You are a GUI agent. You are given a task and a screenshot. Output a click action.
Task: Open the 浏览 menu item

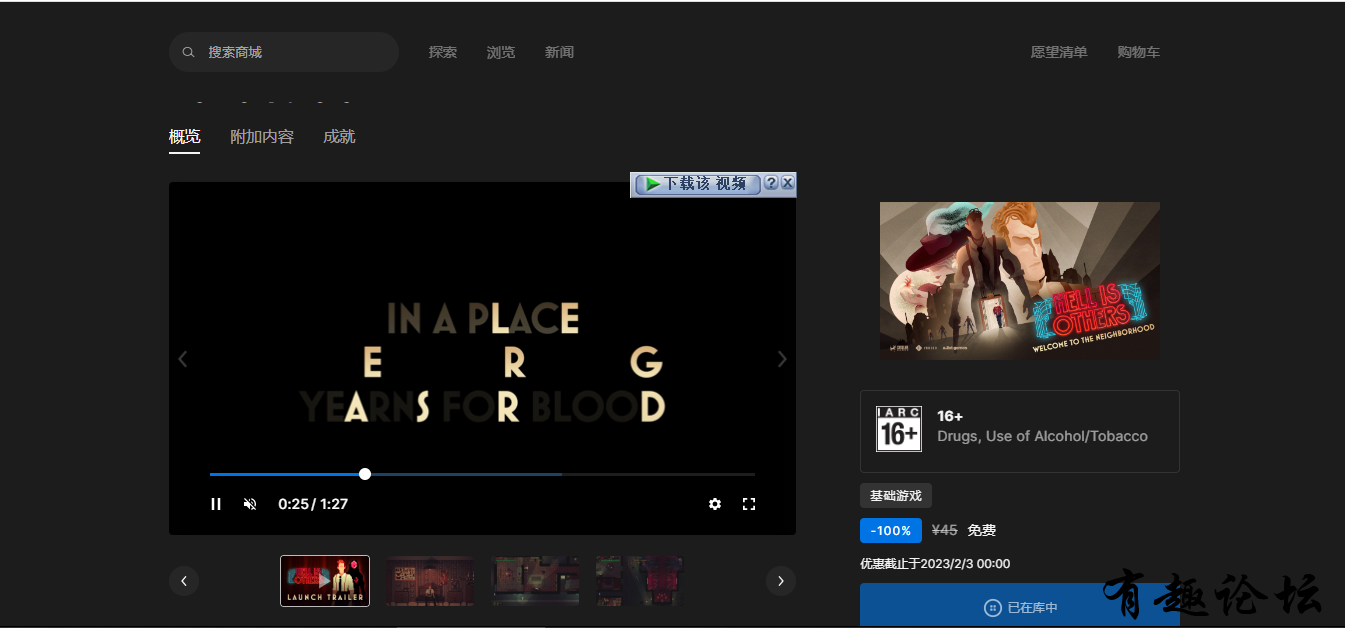[x=501, y=52]
